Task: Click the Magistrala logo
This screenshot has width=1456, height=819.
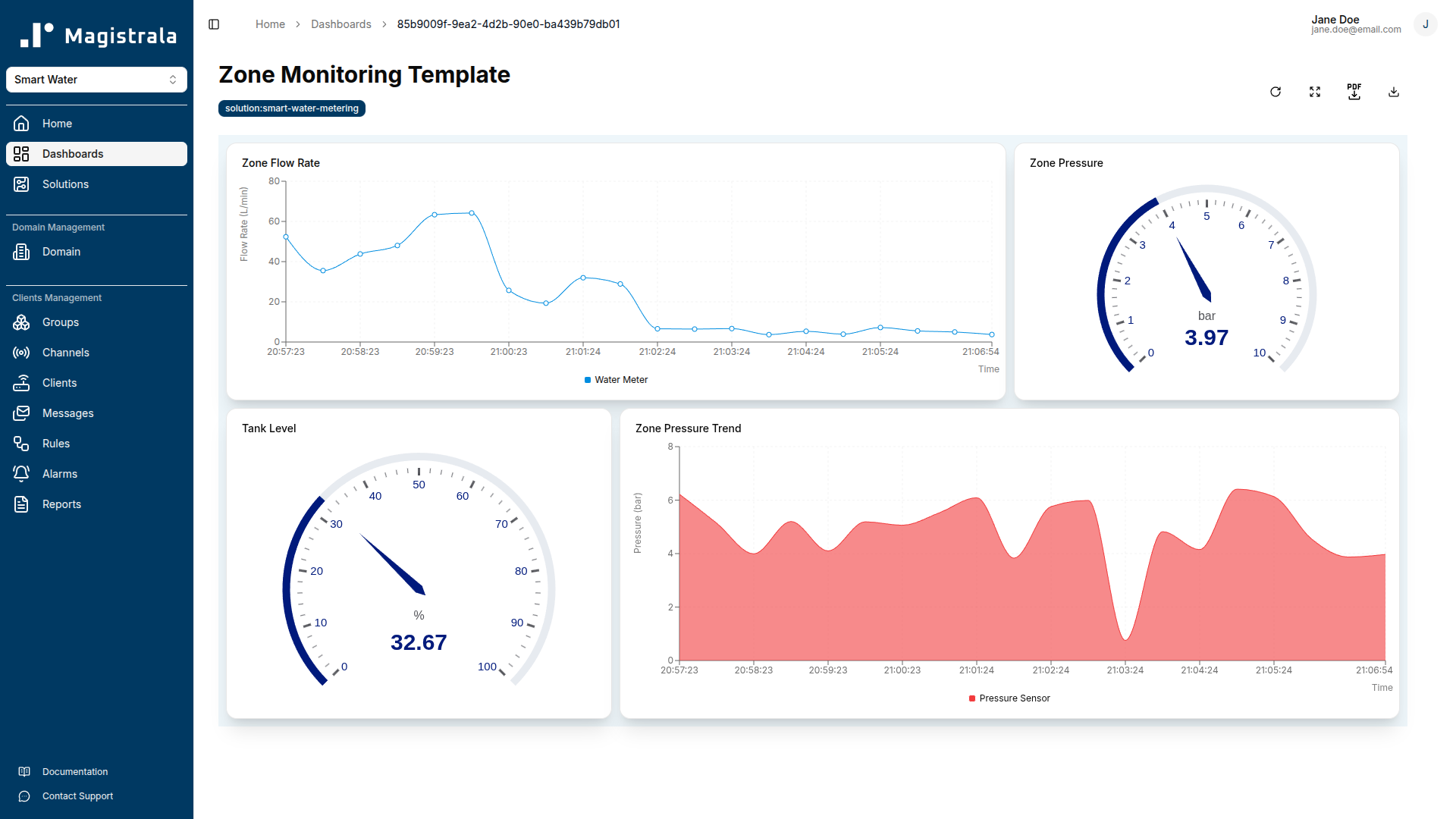Action: point(96,33)
